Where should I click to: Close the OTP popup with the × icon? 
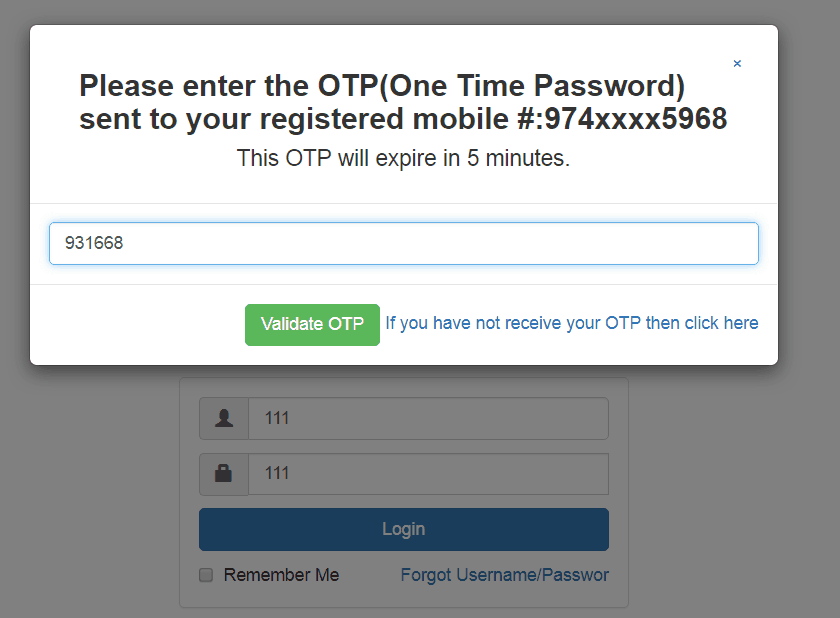point(737,63)
